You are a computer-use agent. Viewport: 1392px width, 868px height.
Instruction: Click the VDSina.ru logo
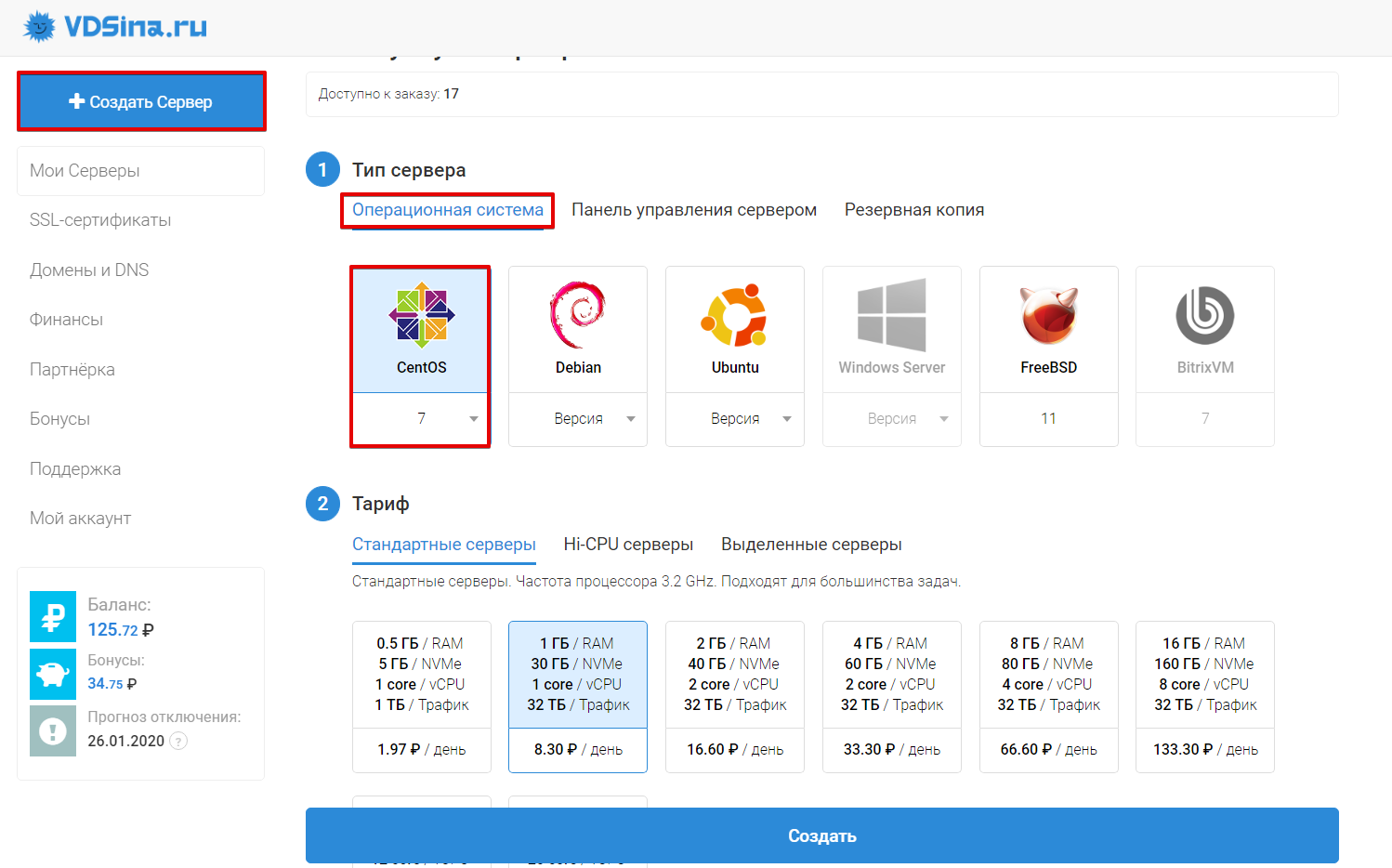pyautogui.click(x=115, y=26)
